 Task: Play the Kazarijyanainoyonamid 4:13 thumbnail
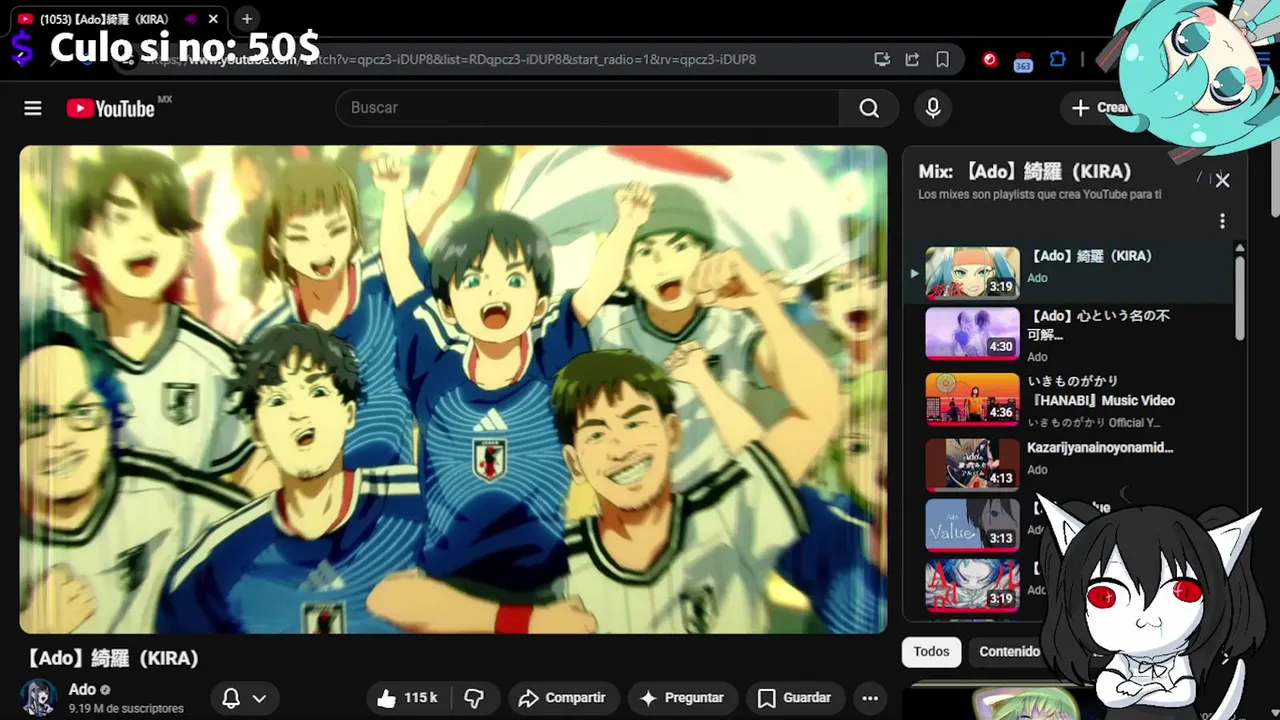coord(972,465)
